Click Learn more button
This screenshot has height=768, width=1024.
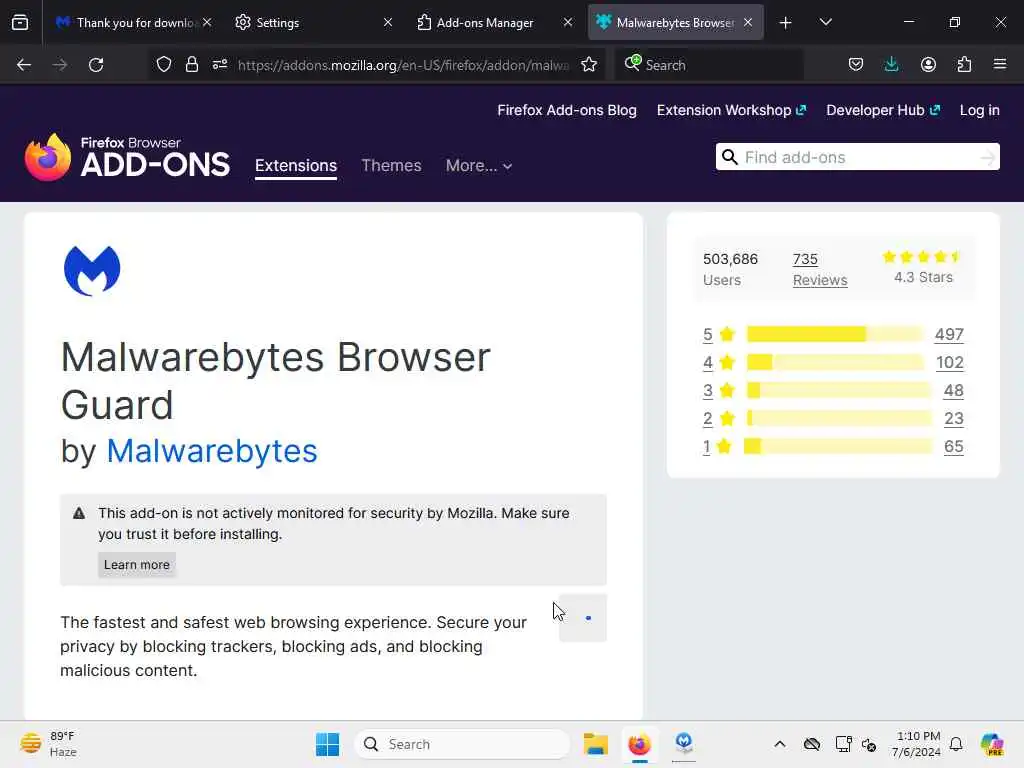click(136, 564)
